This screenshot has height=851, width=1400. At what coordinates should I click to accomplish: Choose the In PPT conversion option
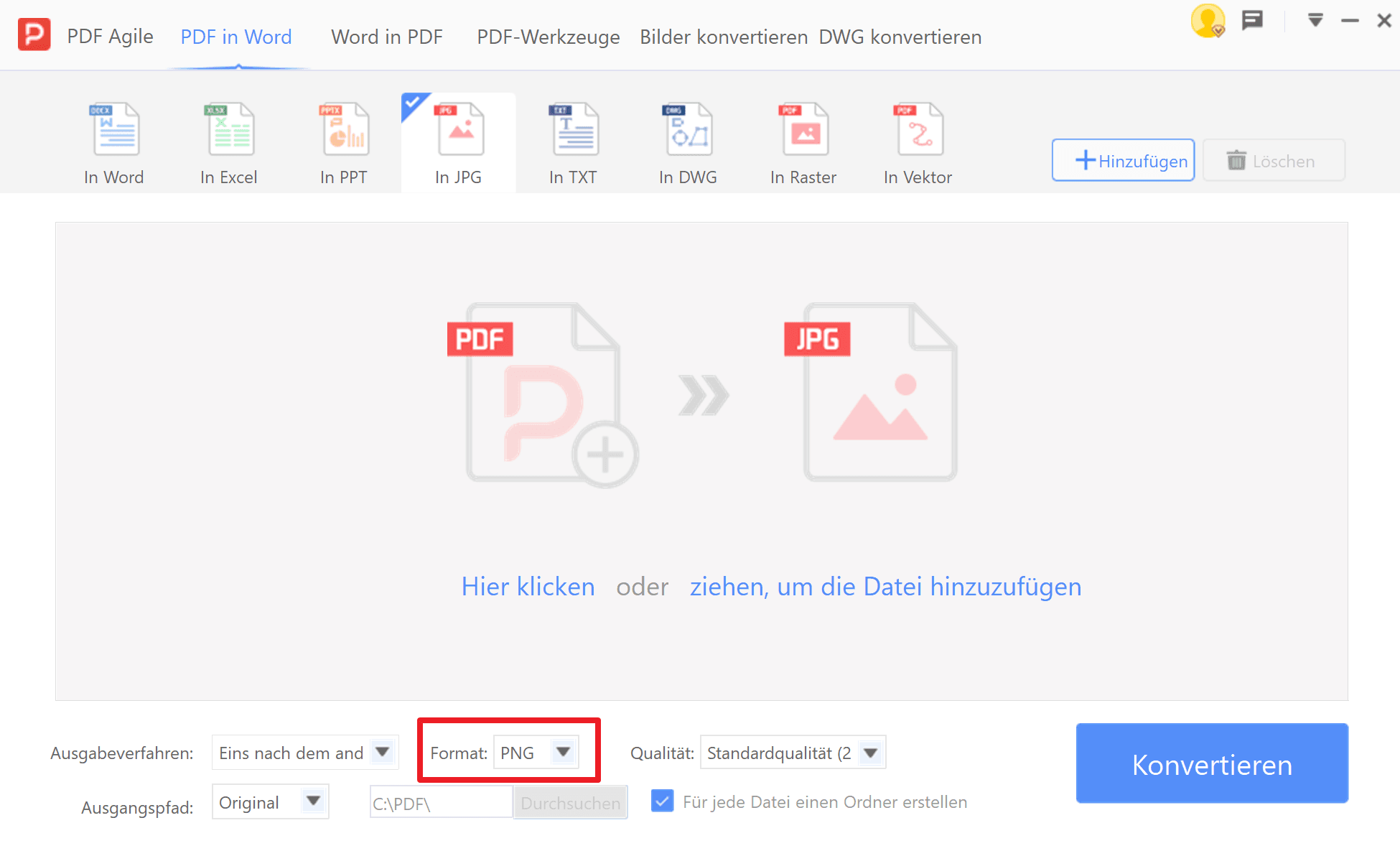click(343, 140)
